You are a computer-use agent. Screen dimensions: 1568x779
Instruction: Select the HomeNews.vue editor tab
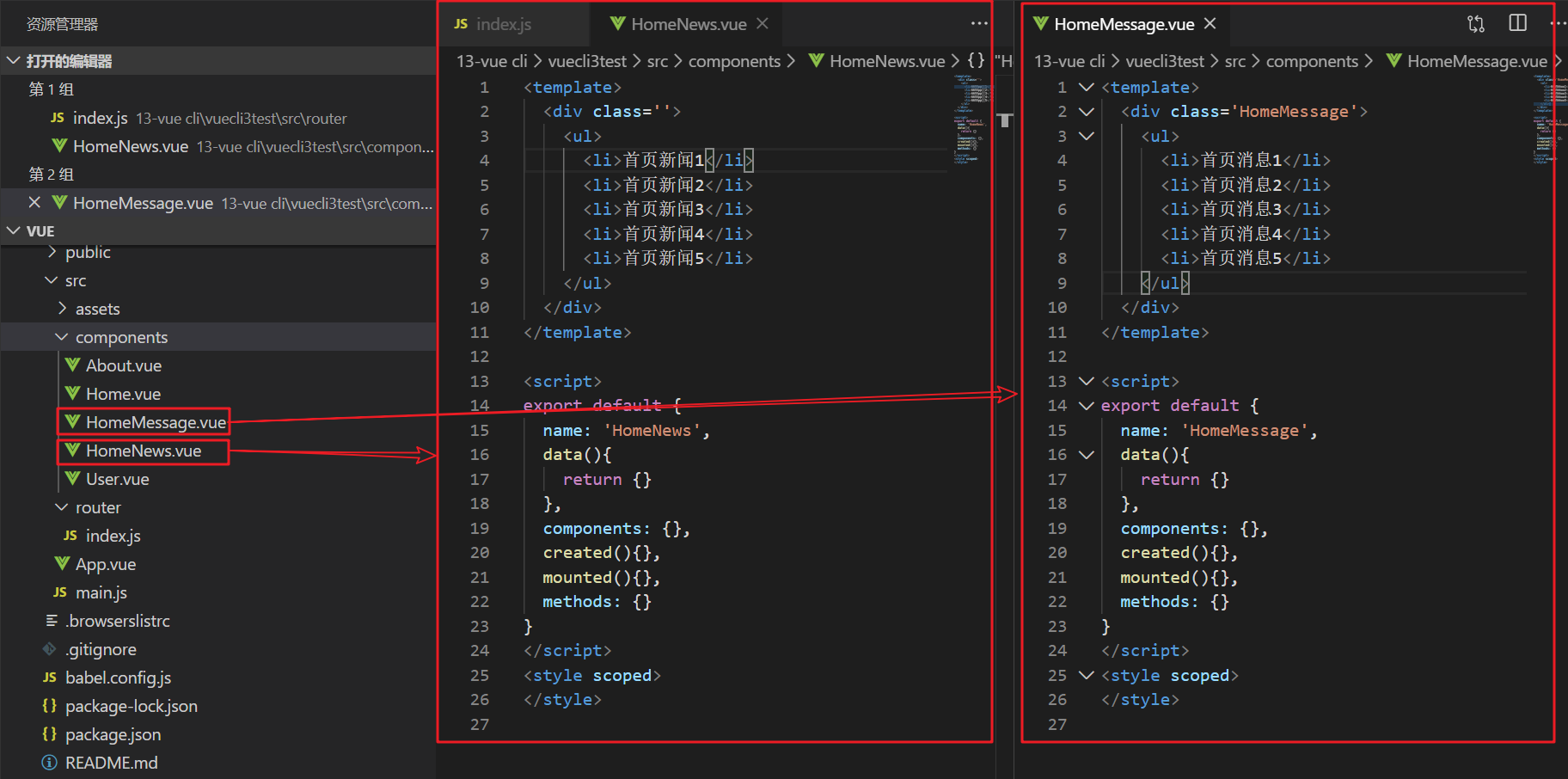(686, 24)
